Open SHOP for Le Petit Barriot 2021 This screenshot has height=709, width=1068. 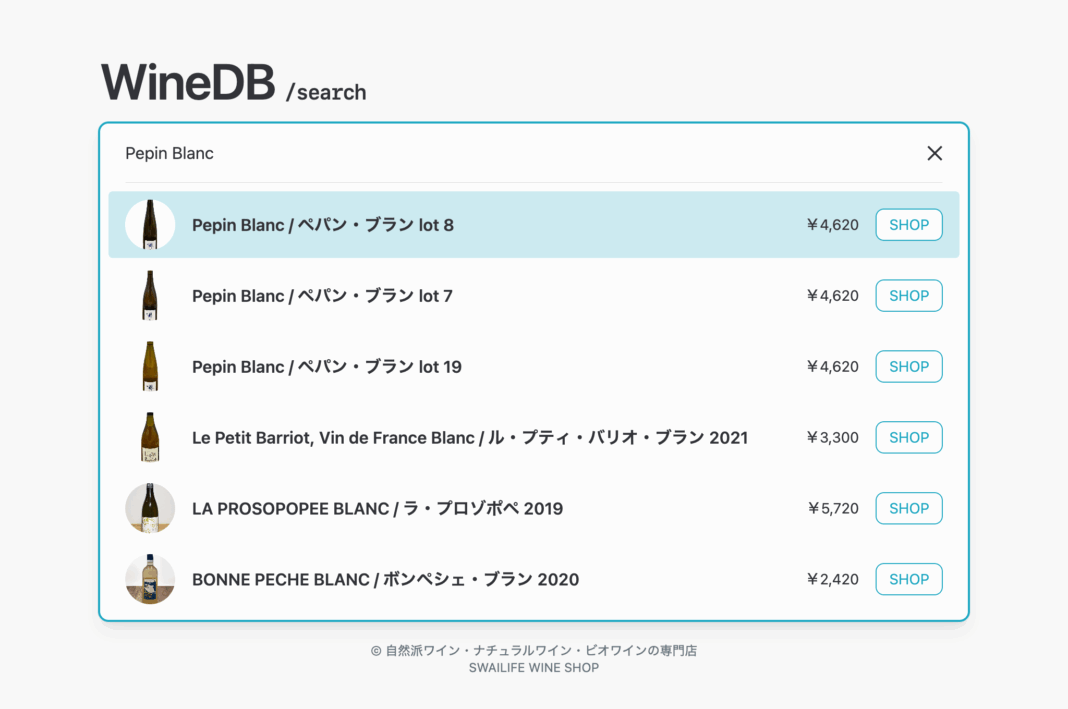pyautogui.click(x=908, y=437)
